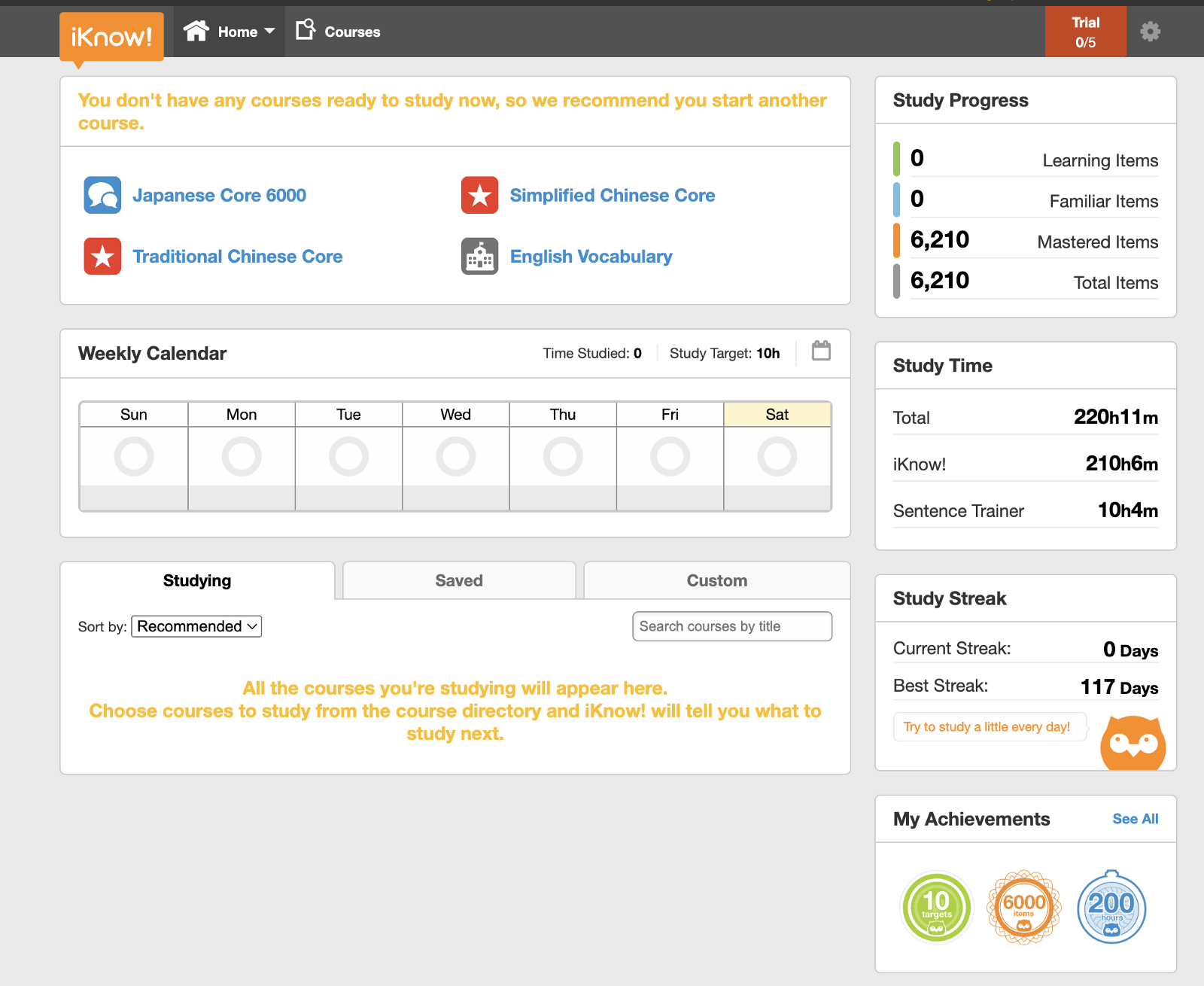Viewport: 1204px width, 986px height.
Task: Click the 6000 items achievement badge
Action: (1023, 907)
